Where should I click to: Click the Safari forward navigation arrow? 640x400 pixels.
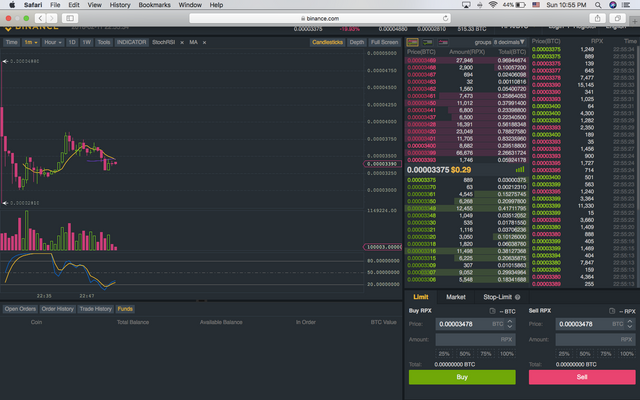coord(52,18)
